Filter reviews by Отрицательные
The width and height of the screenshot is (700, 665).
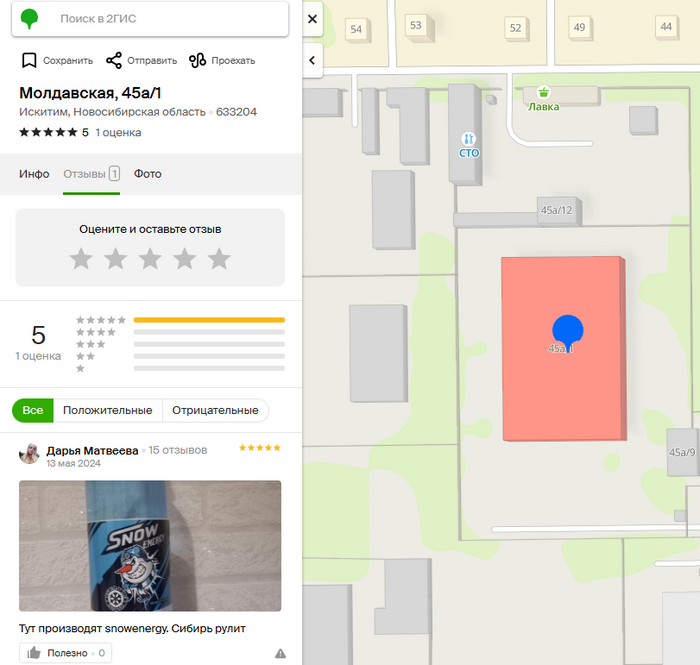tap(215, 410)
